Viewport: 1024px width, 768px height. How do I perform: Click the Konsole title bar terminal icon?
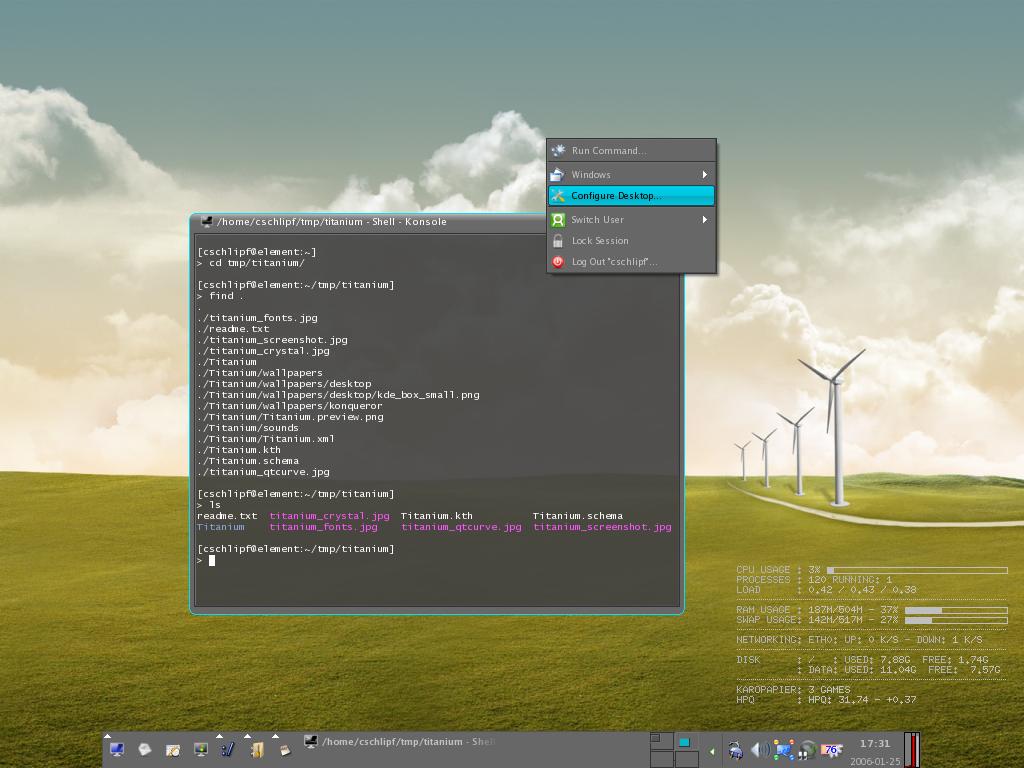(206, 221)
